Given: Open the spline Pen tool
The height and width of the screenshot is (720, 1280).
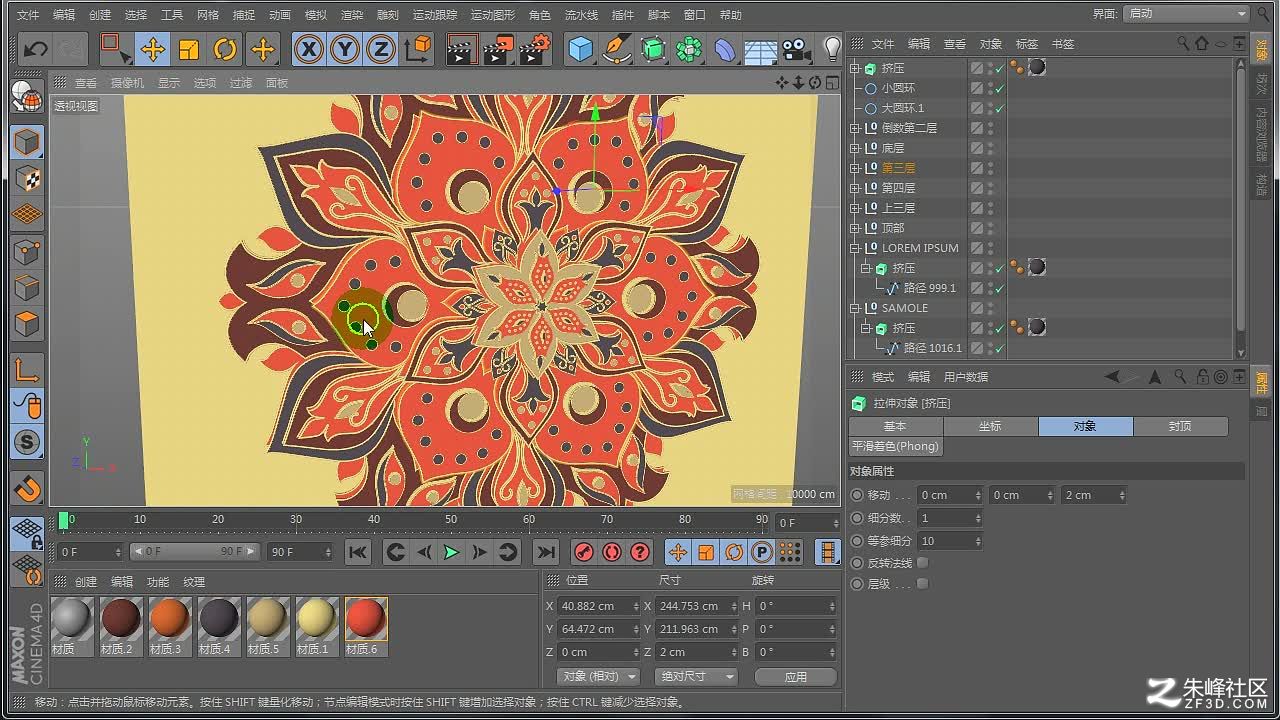Looking at the screenshot, I should coord(617,49).
